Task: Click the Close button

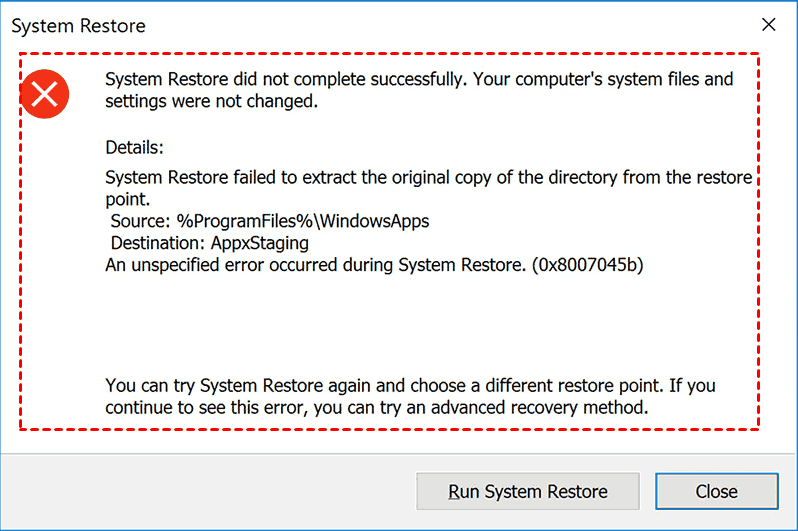Action: 716,491
